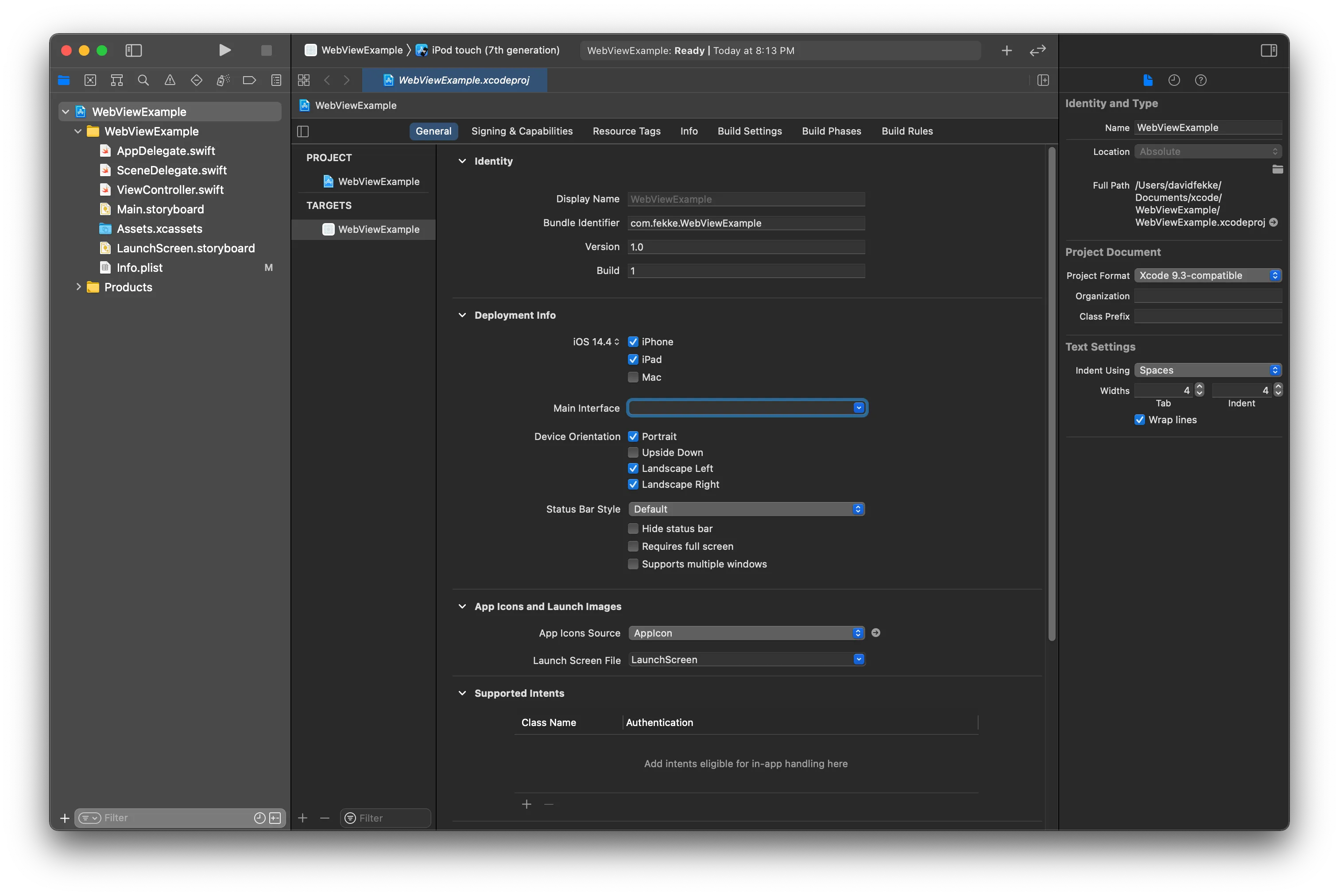
Task: Enable the Mac checkbox
Action: point(633,377)
